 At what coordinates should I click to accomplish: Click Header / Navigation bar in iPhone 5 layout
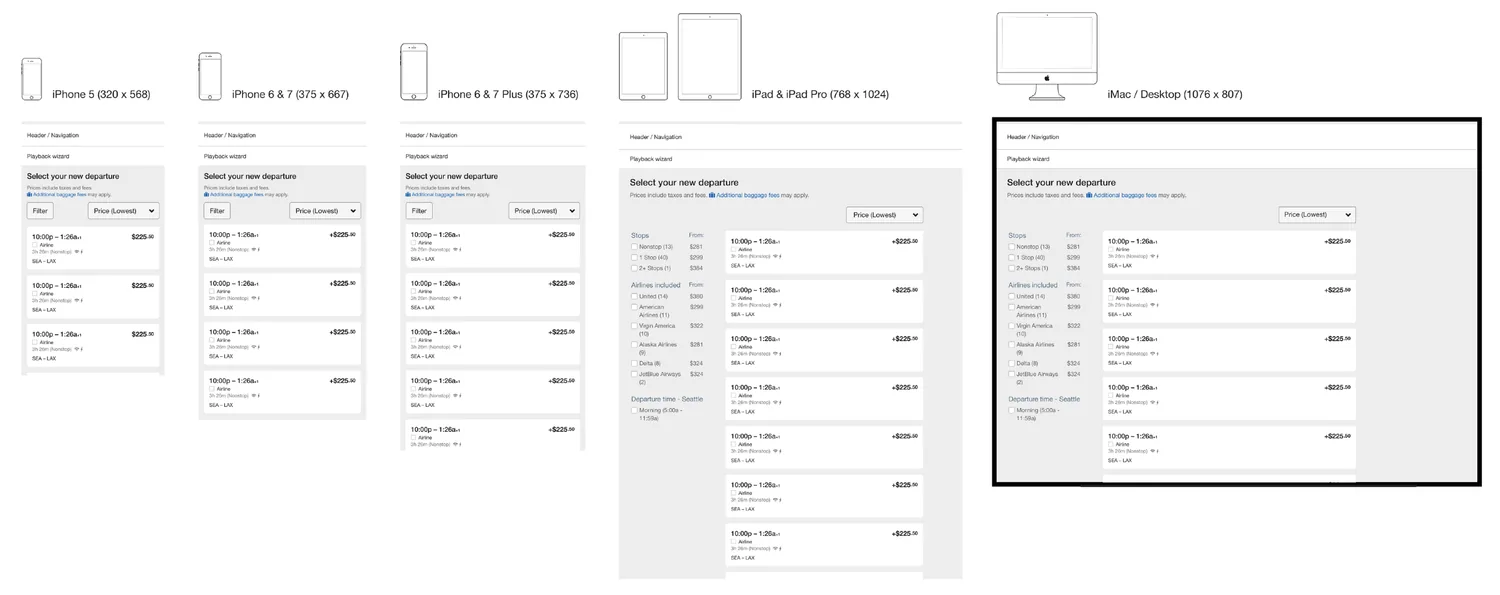93,135
